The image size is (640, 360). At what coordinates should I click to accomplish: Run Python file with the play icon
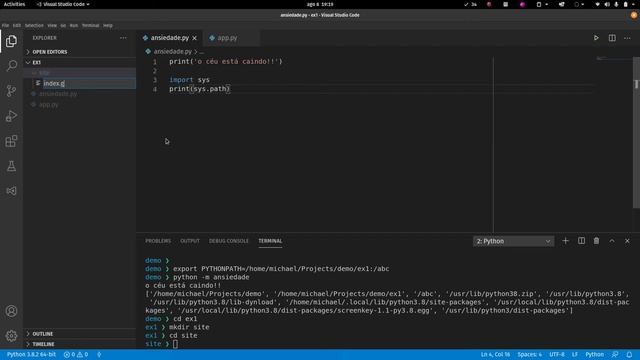(596, 38)
